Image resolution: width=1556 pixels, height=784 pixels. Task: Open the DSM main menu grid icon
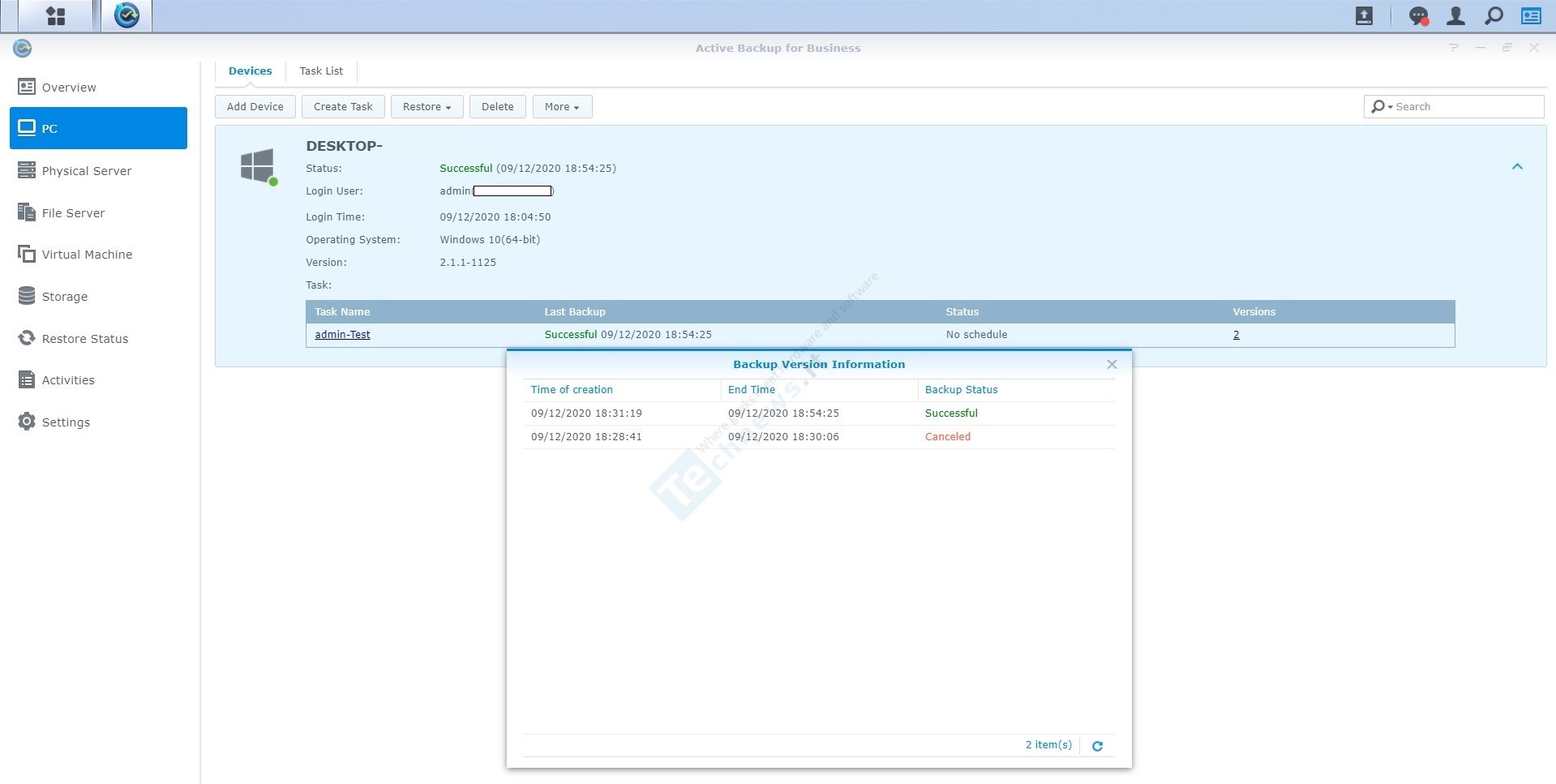click(55, 15)
